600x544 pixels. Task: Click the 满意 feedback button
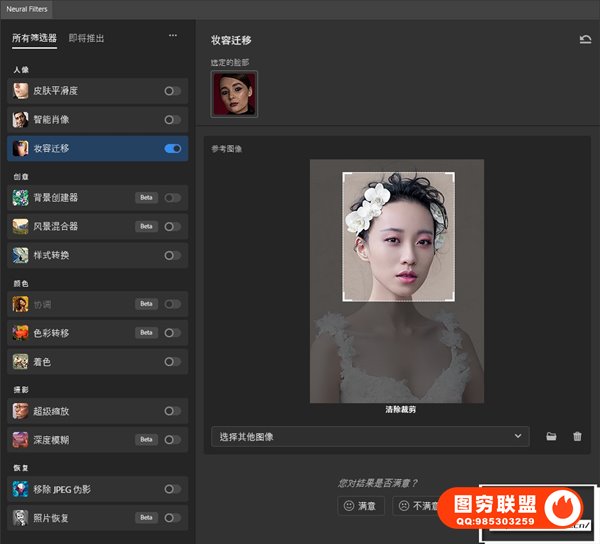(360, 507)
